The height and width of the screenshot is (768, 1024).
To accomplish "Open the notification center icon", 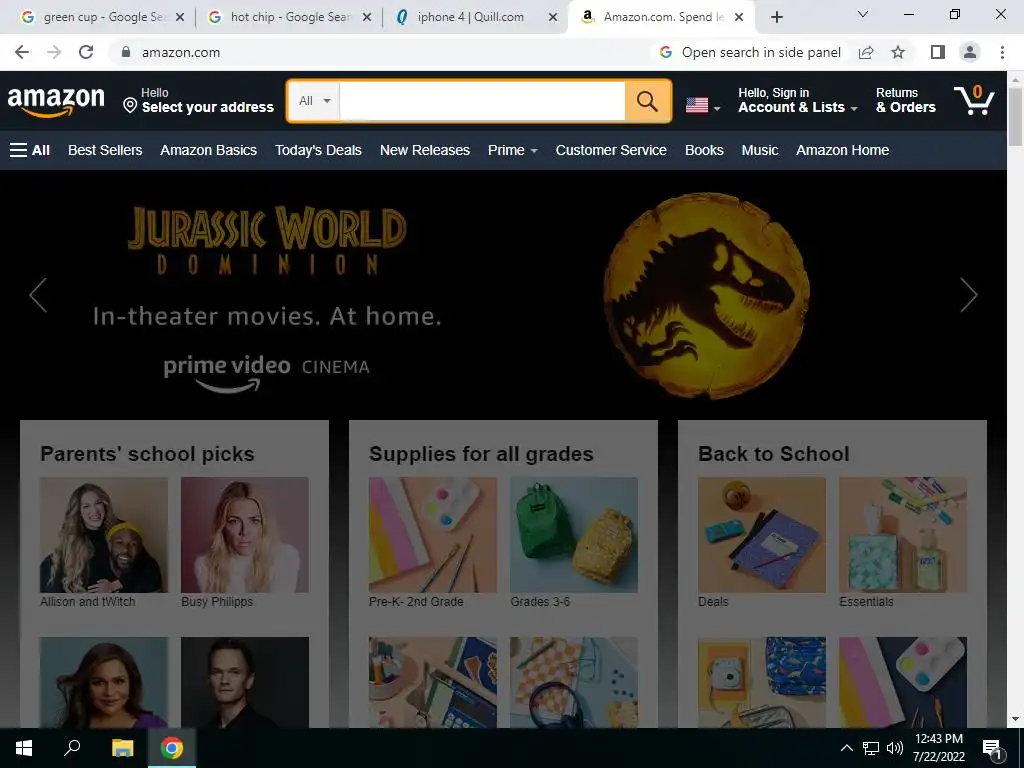I will [992, 748].
